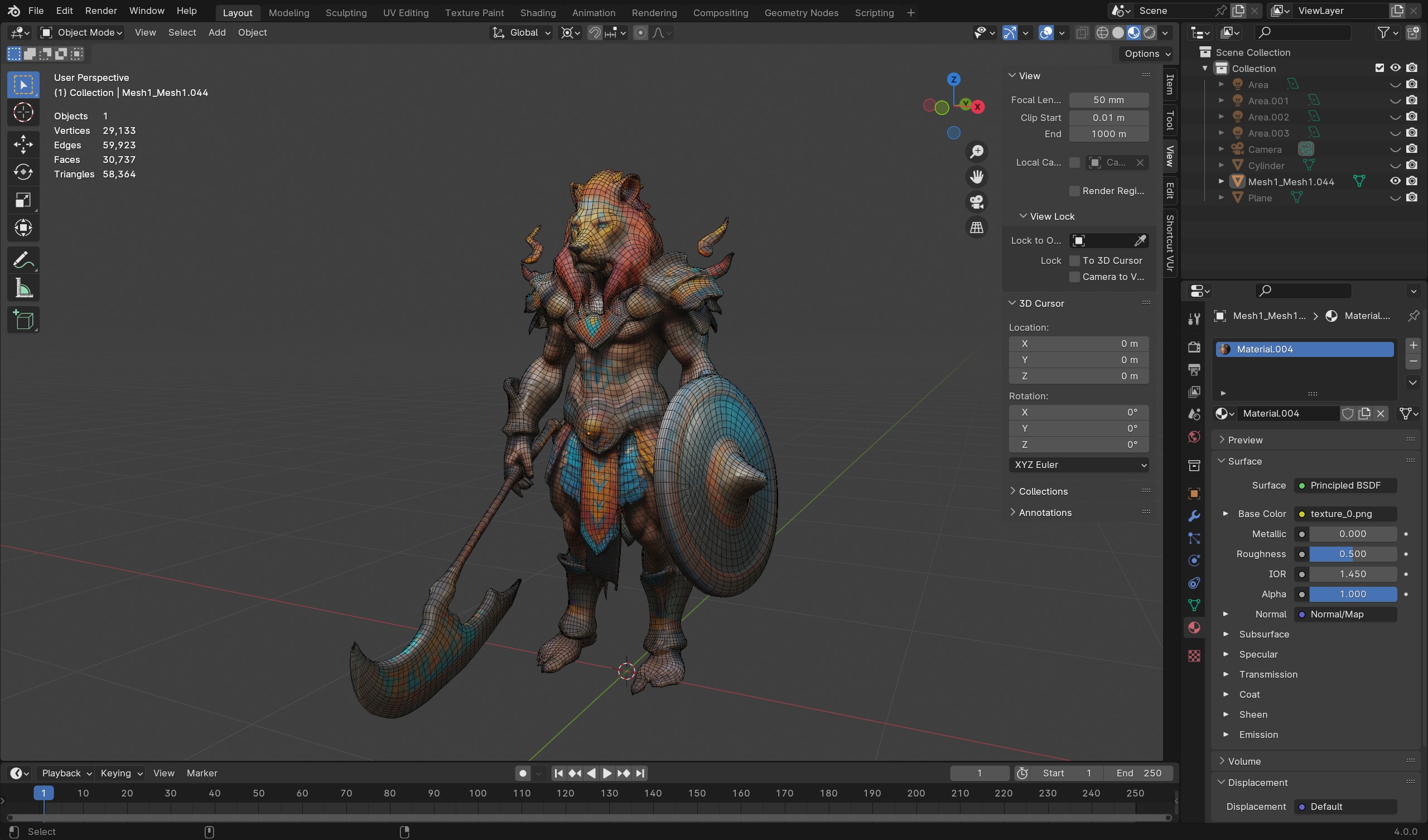Adjust the Roughness 0.500 slider
The width and height of the screenshot is (1428, 840).
pyautogui.click(x=1353, y=554)
